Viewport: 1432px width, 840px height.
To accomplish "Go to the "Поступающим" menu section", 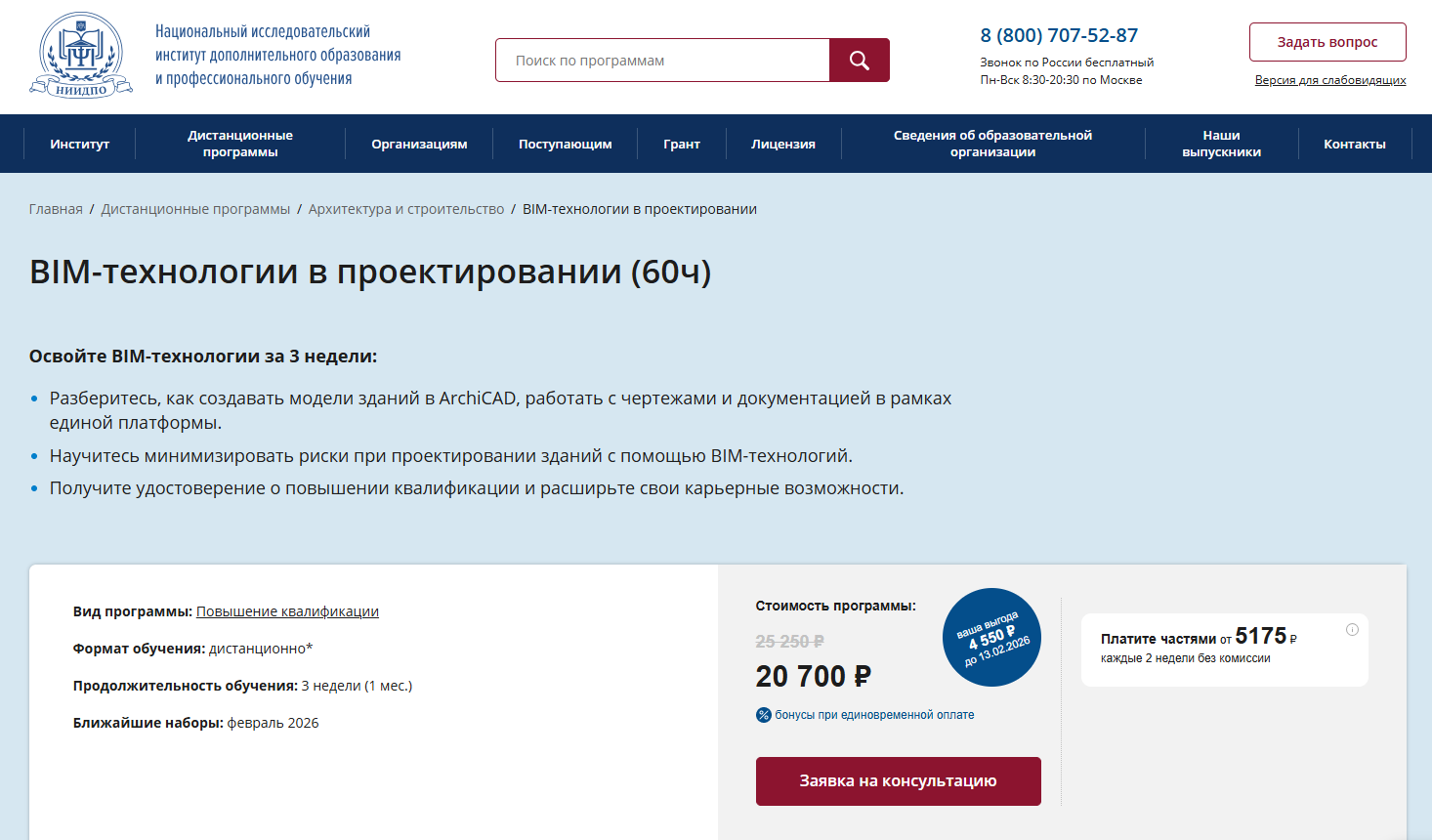I will (565, 144).
